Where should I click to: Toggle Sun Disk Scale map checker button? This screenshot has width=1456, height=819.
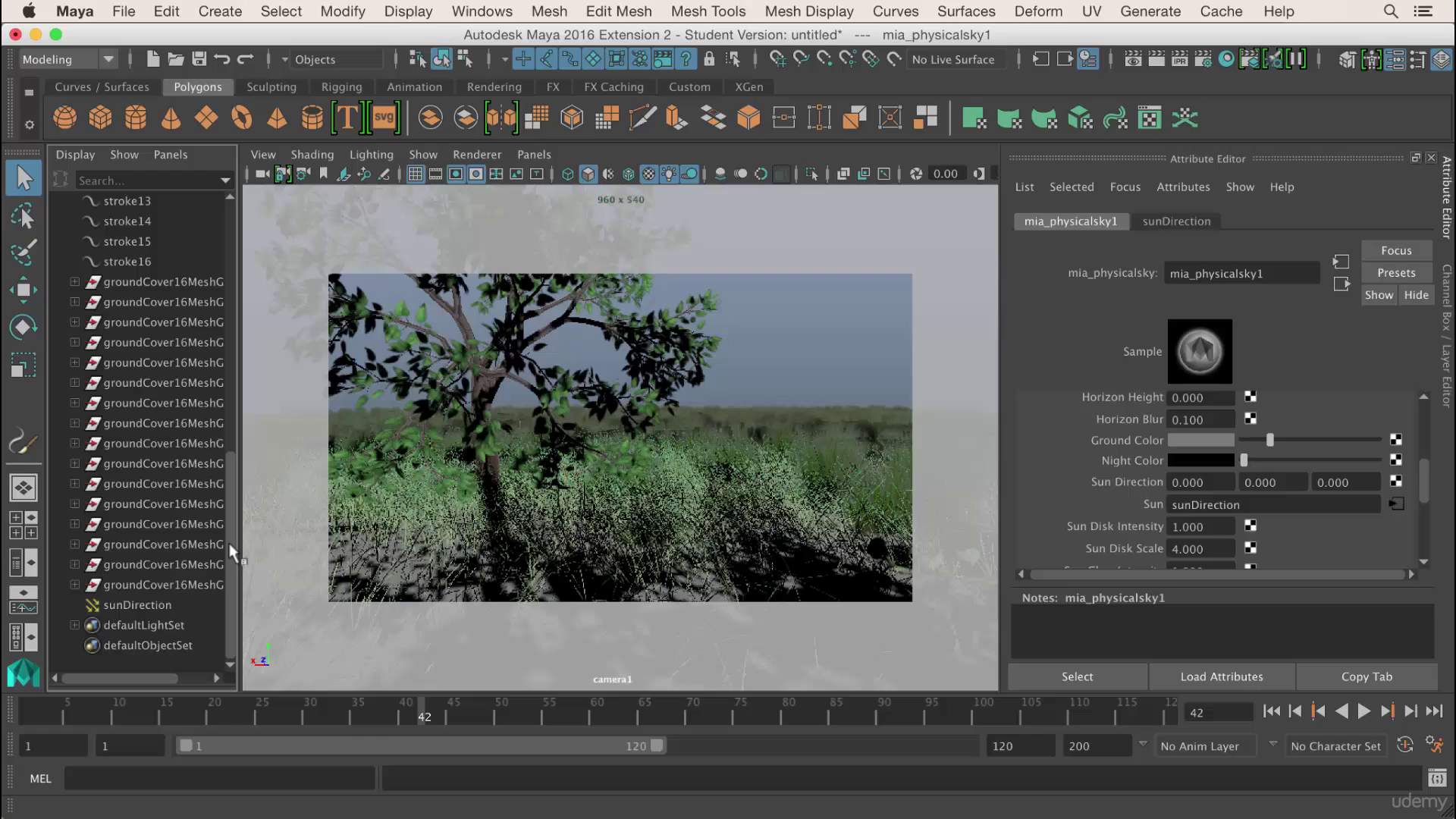click(x=1250, y=548)
